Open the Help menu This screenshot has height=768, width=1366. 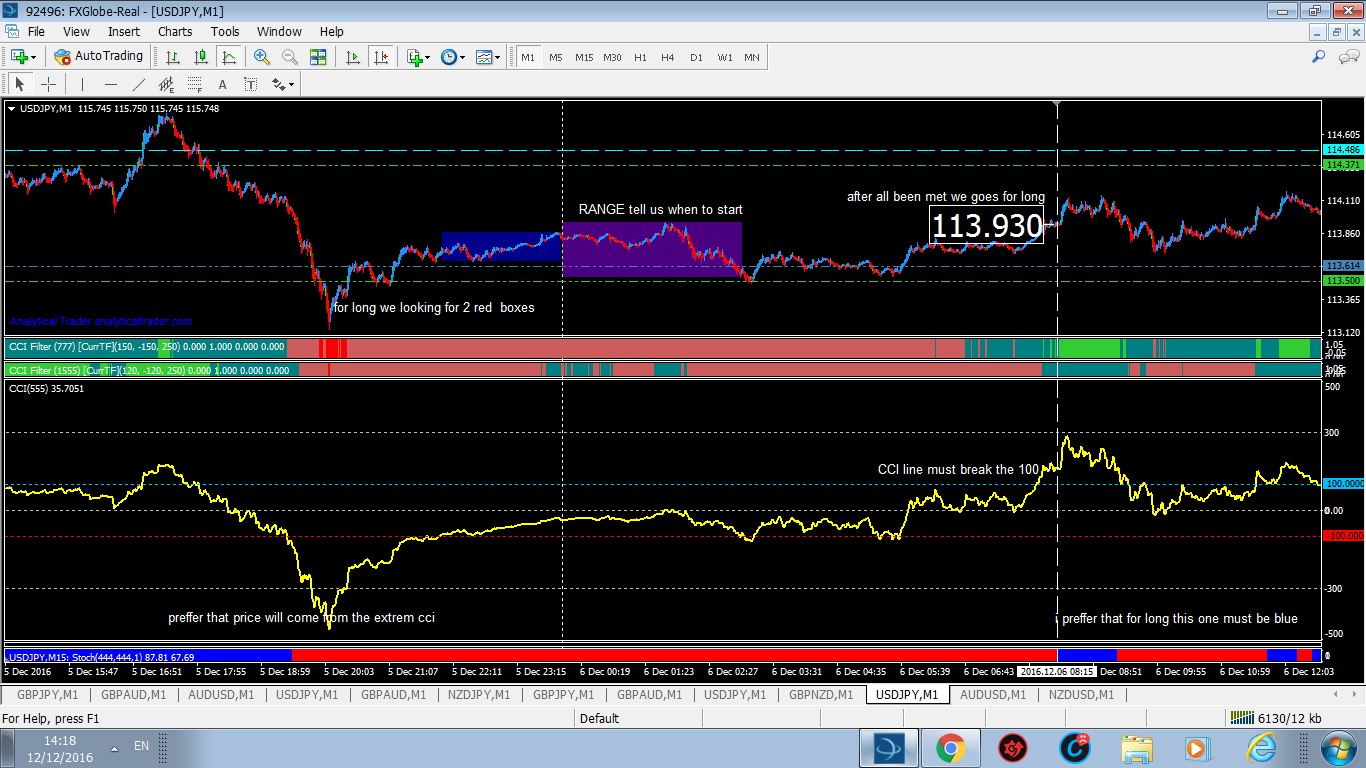331,32
